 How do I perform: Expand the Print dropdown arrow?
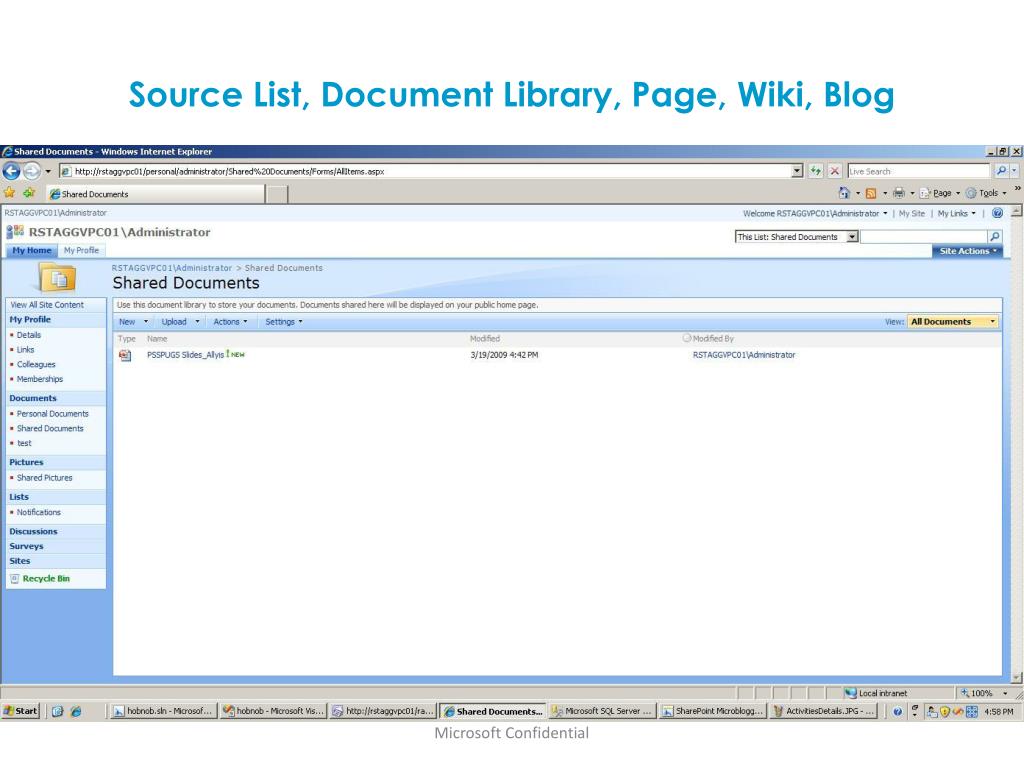click(912, 193)
